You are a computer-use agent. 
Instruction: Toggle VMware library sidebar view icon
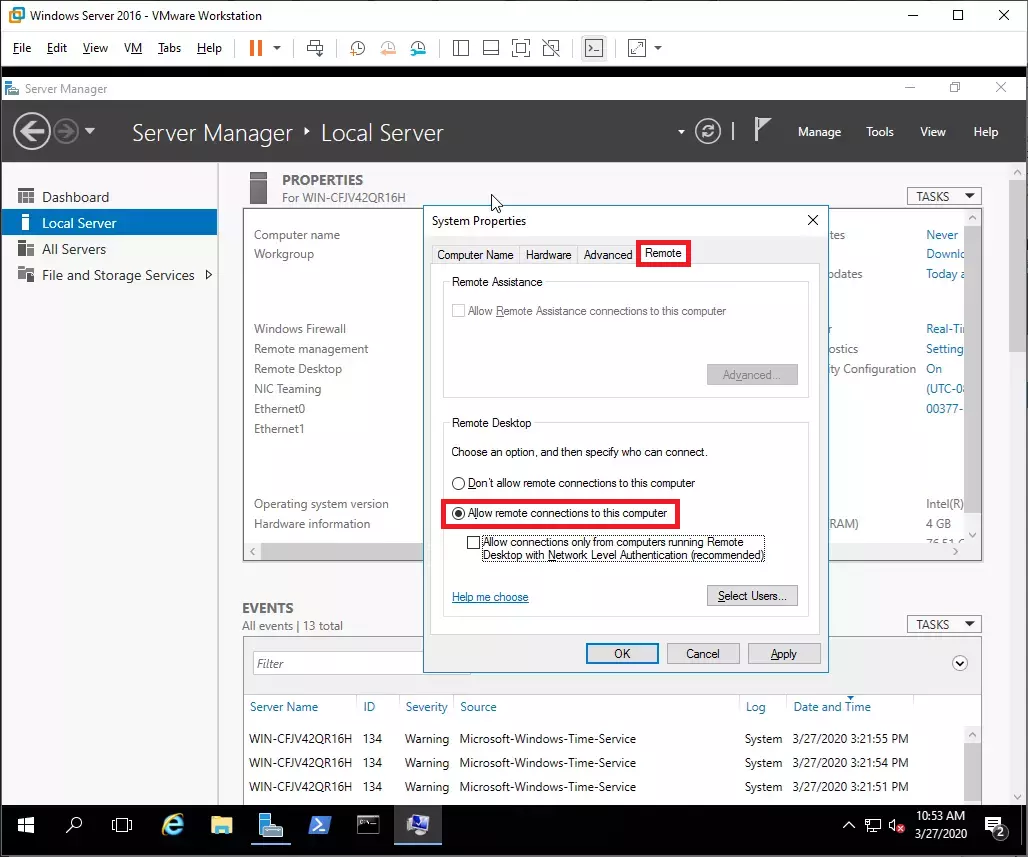(x=461, y=48)
